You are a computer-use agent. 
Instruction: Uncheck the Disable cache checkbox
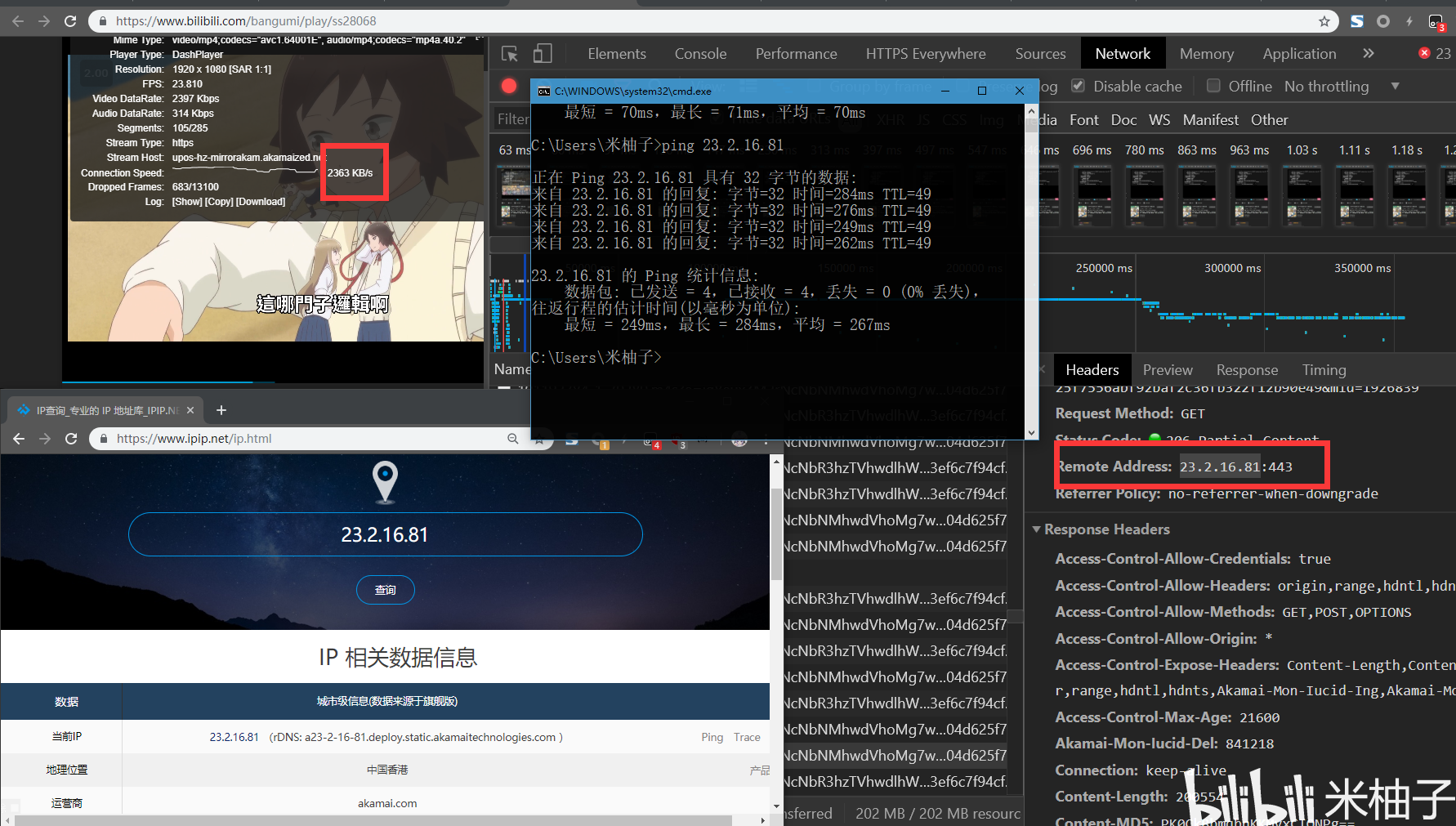[1078, 86]
